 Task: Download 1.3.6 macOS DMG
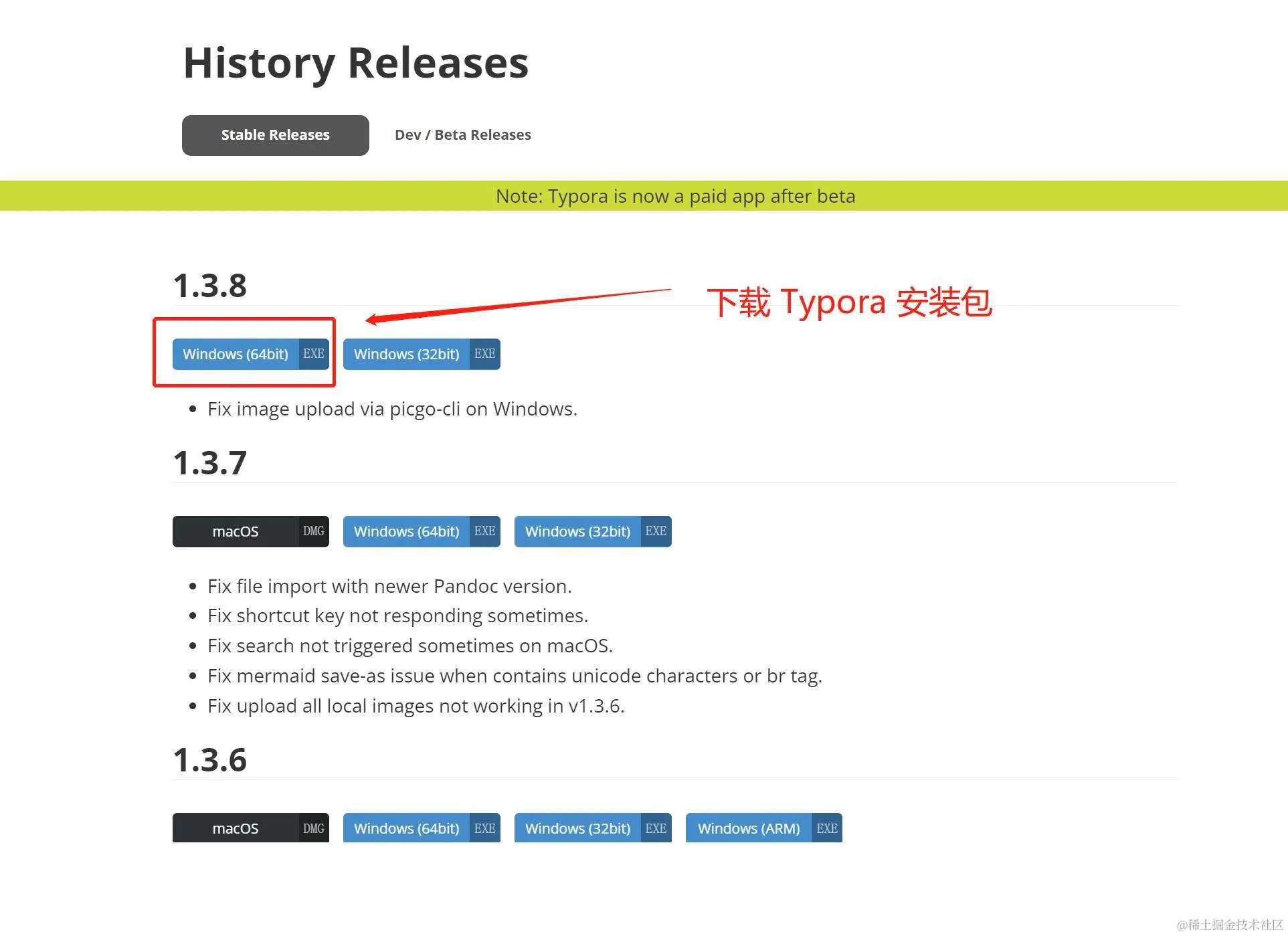click(x=236, y=828)
